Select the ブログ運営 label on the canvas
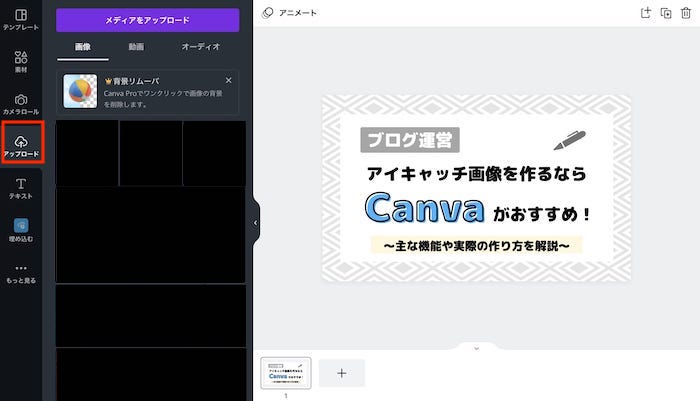The height and width of the screenshot is (401, 700). coord(410,140)
